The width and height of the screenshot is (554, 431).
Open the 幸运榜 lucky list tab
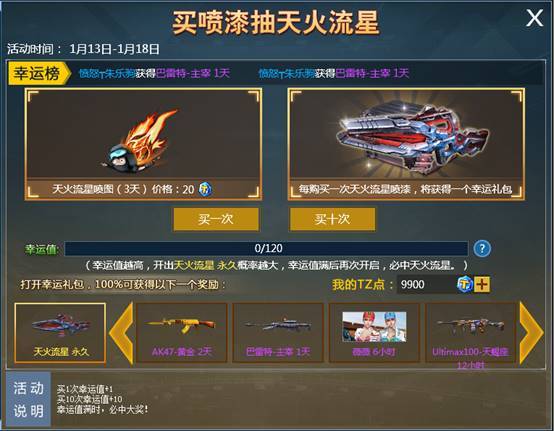point(39,73)
